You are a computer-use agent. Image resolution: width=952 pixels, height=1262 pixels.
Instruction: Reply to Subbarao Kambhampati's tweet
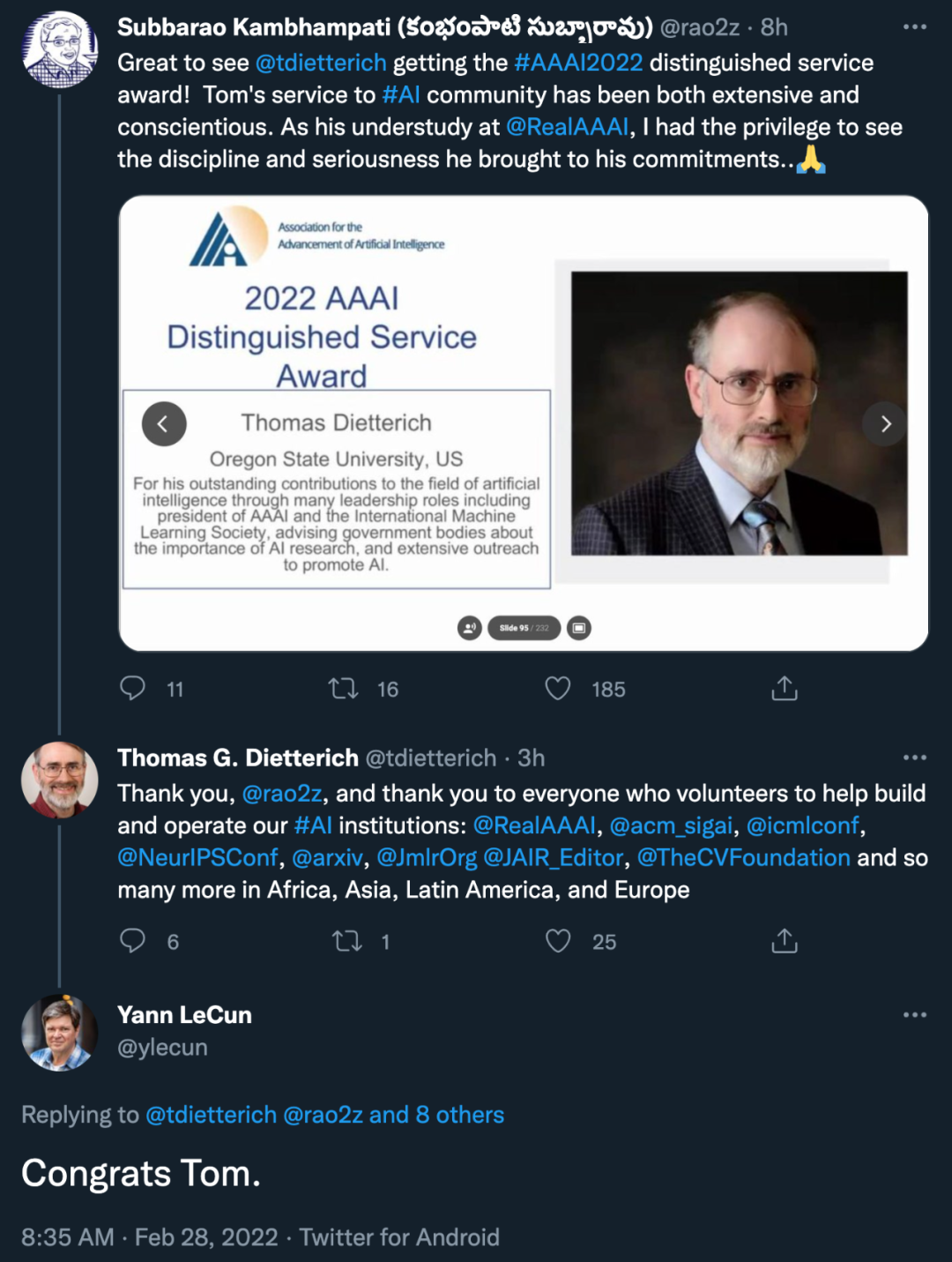[x=132, y=688]
